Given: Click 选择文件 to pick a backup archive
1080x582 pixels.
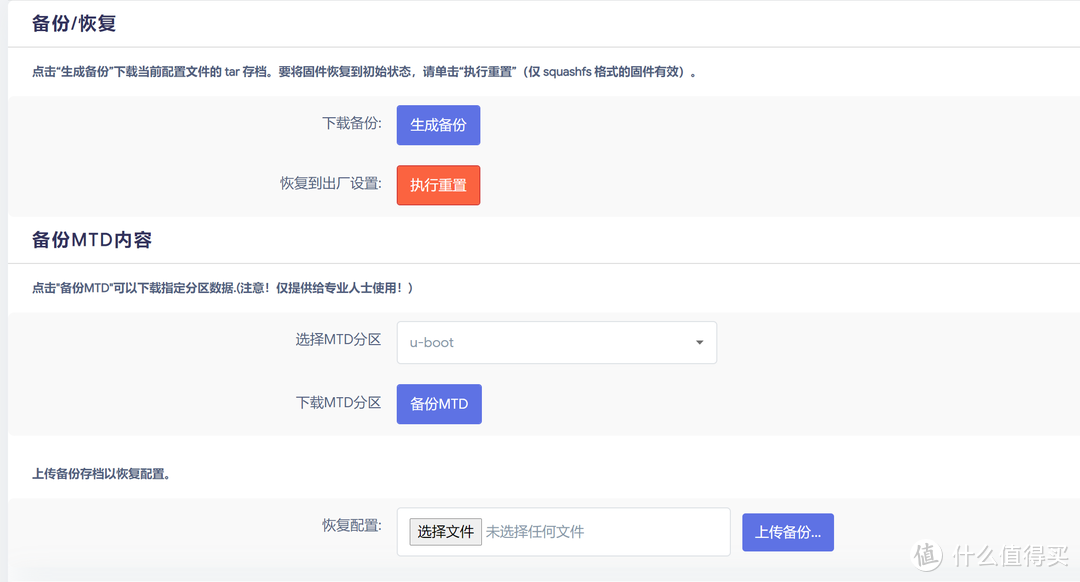Looking at the screenshot, I should [x=445, y=531].
